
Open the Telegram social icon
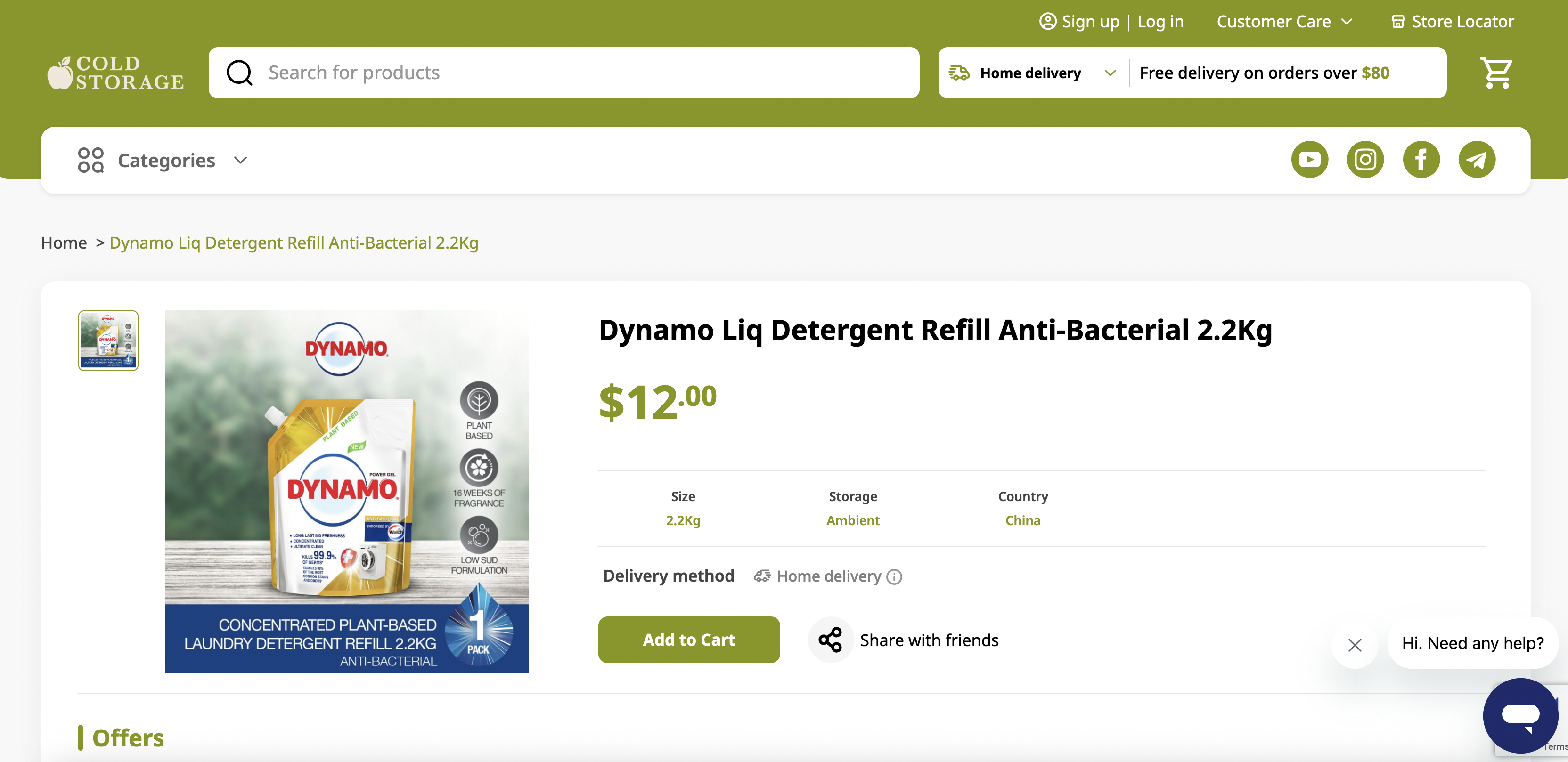pyautogui.click(x=1477, y=160)
